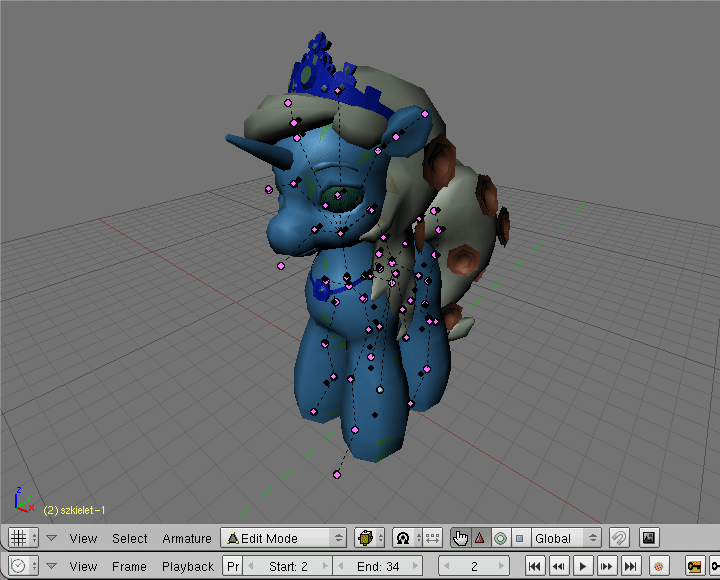Click the pivot point selector icon

pos(403,538)
